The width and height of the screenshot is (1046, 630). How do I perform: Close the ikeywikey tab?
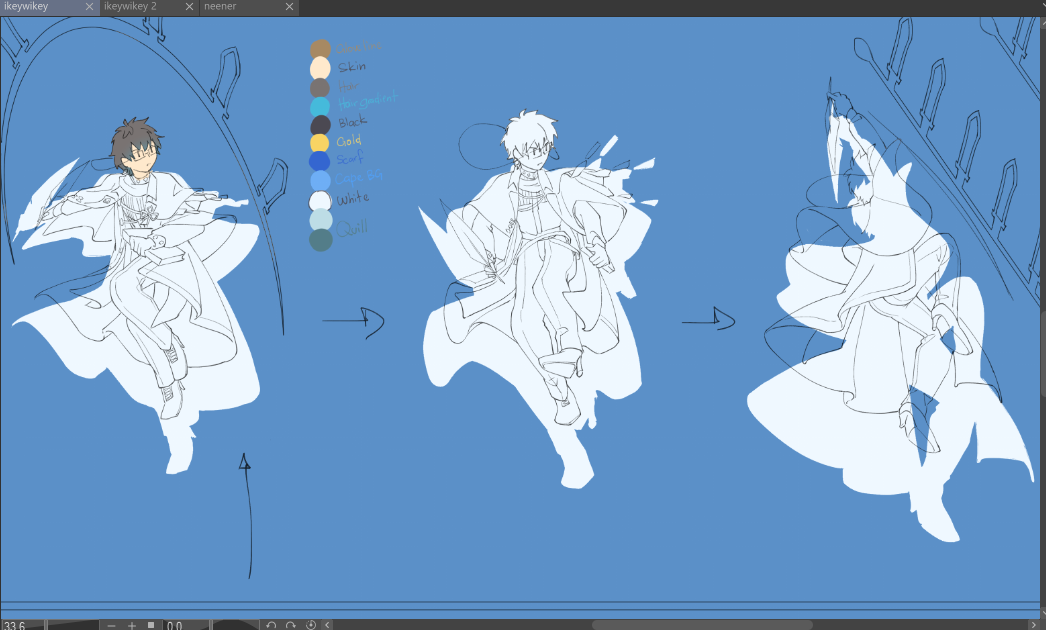89,7
